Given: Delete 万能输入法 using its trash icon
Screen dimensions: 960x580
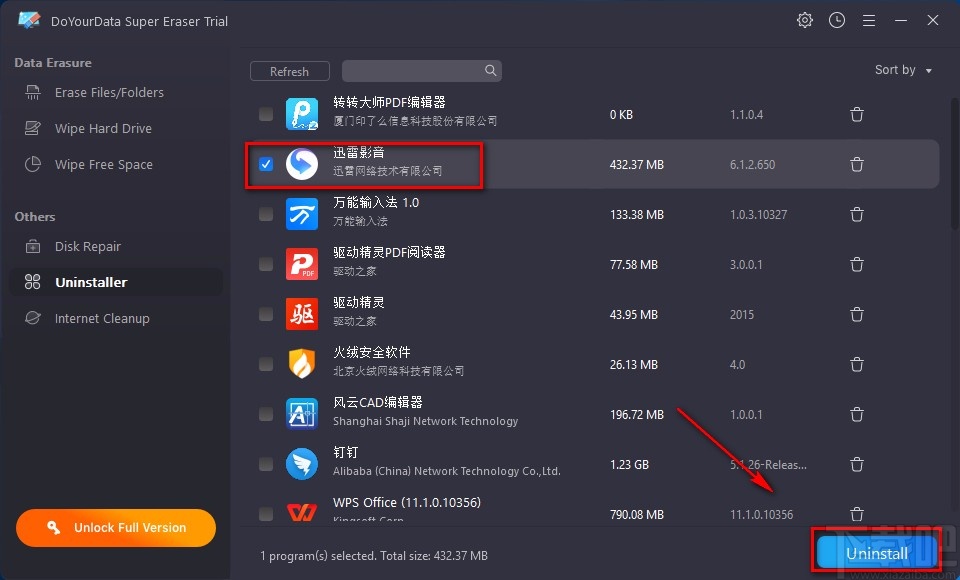Looking at the screenshot, I should (x=857, y=214).
